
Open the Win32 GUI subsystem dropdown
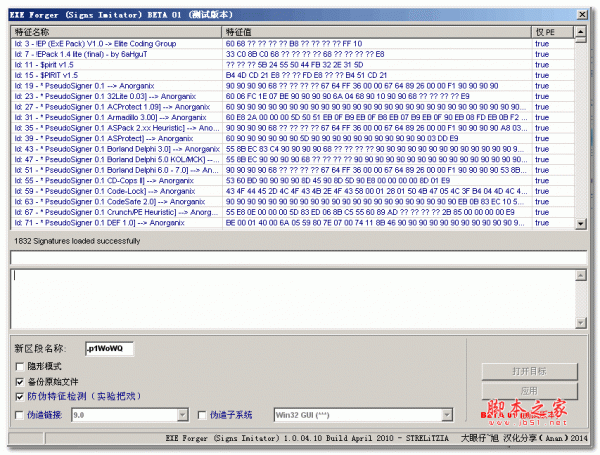point(447,415)
